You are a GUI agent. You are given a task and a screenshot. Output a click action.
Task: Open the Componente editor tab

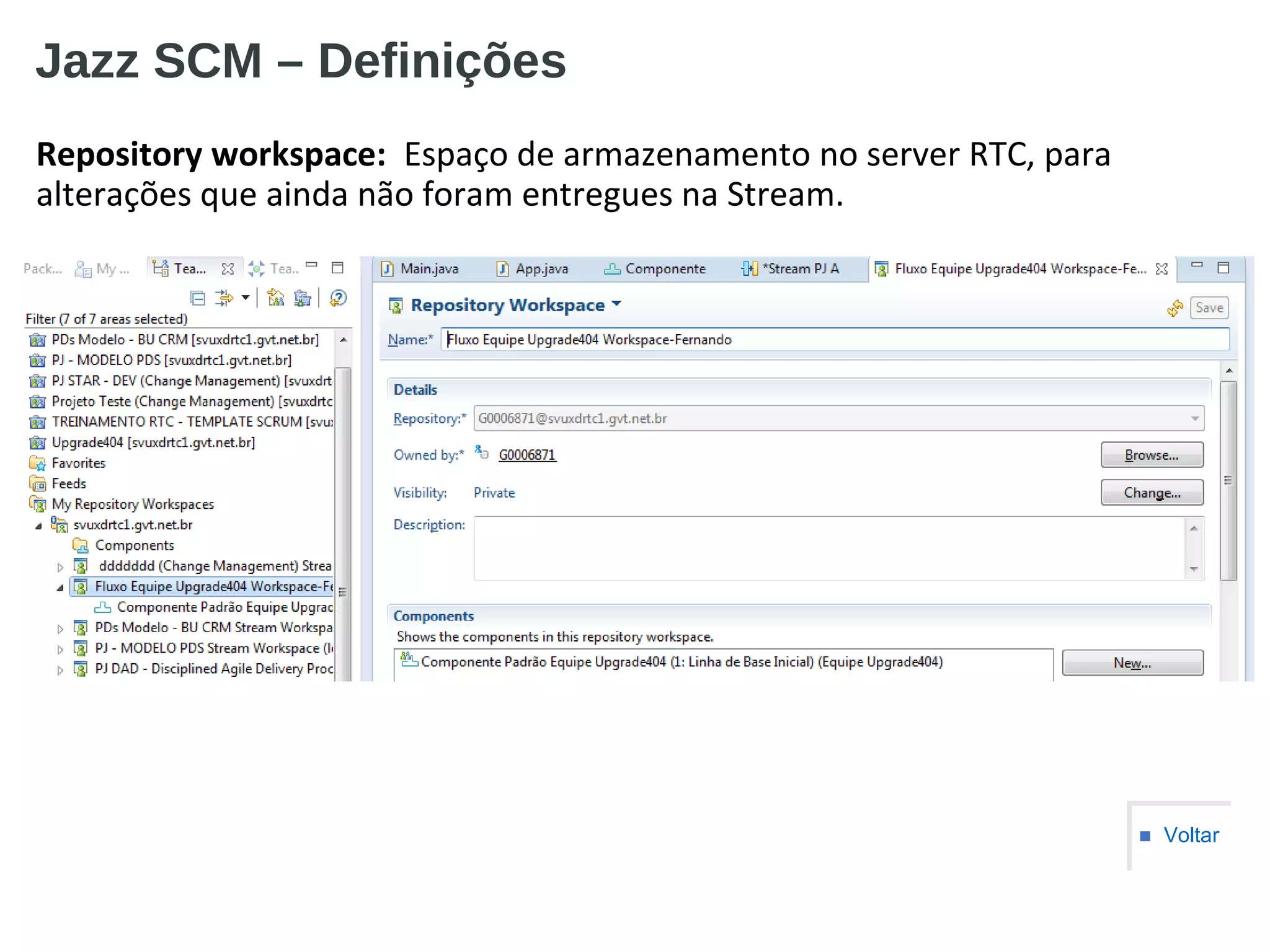tap(655, 269)
